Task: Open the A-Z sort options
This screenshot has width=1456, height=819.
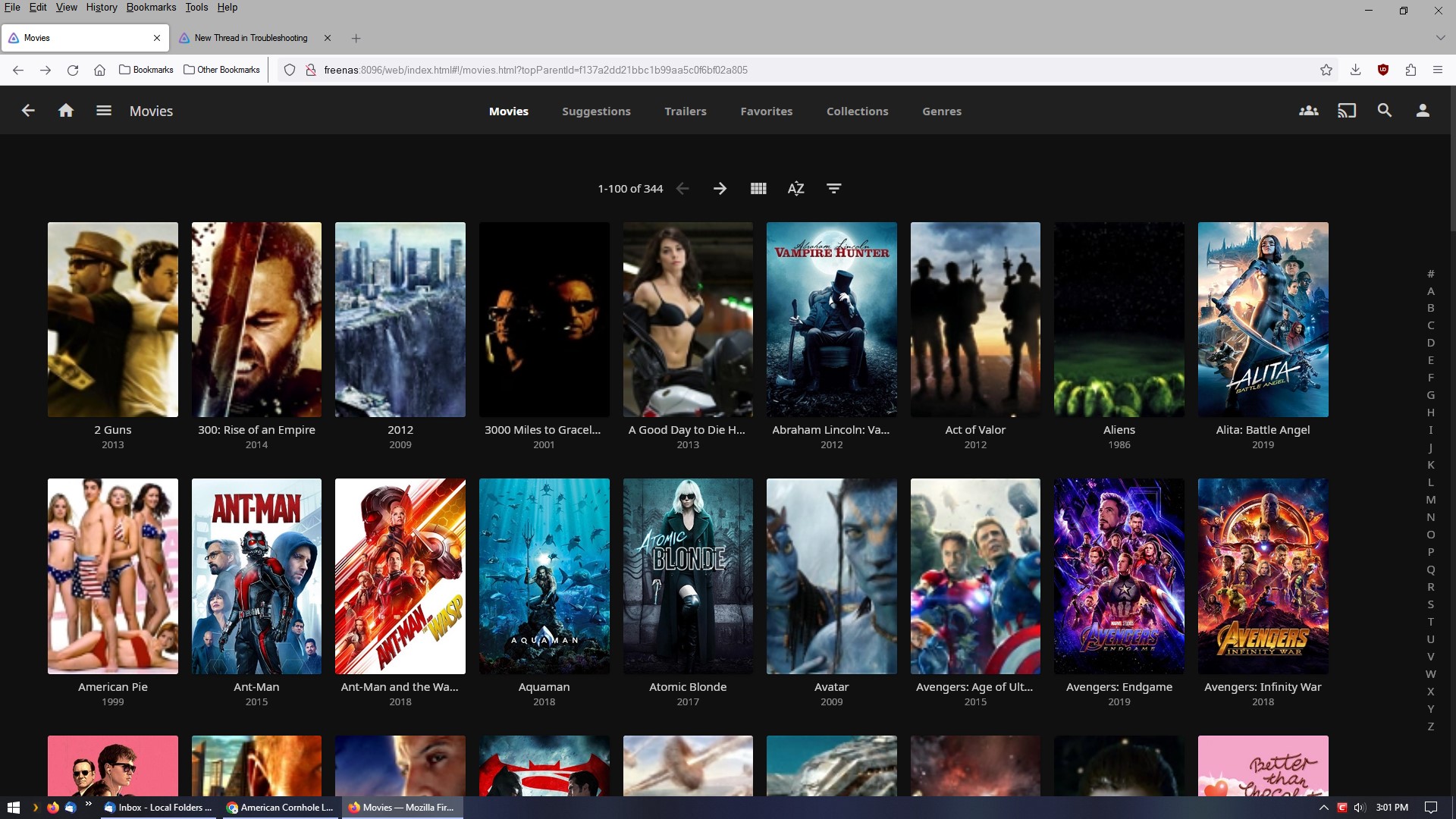Action: tap(795, 189)
